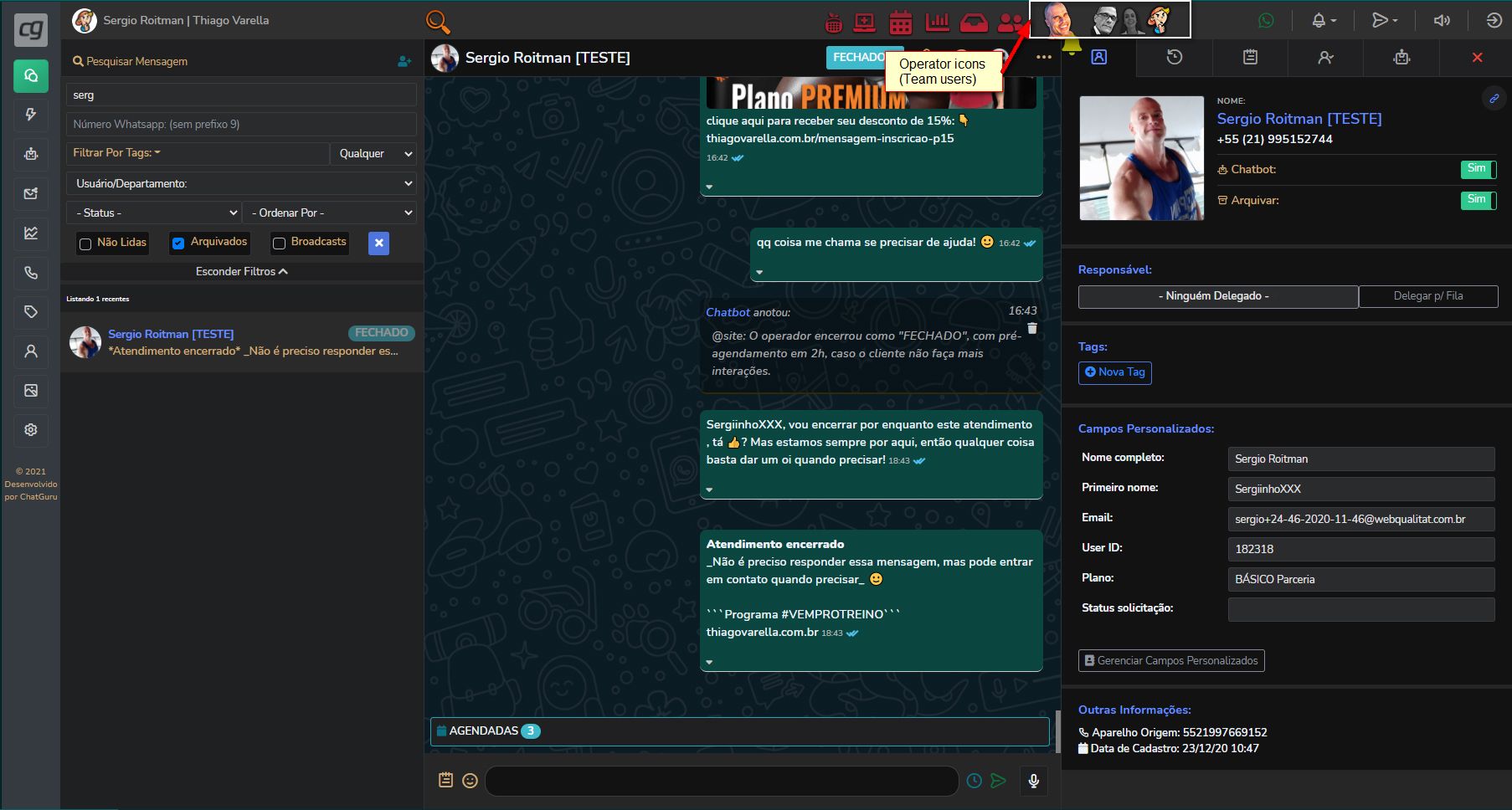Viewport: 1512px width, 810px height.
Task: Open the image gallery section in sidebar
Action: (x=31, y=391)
